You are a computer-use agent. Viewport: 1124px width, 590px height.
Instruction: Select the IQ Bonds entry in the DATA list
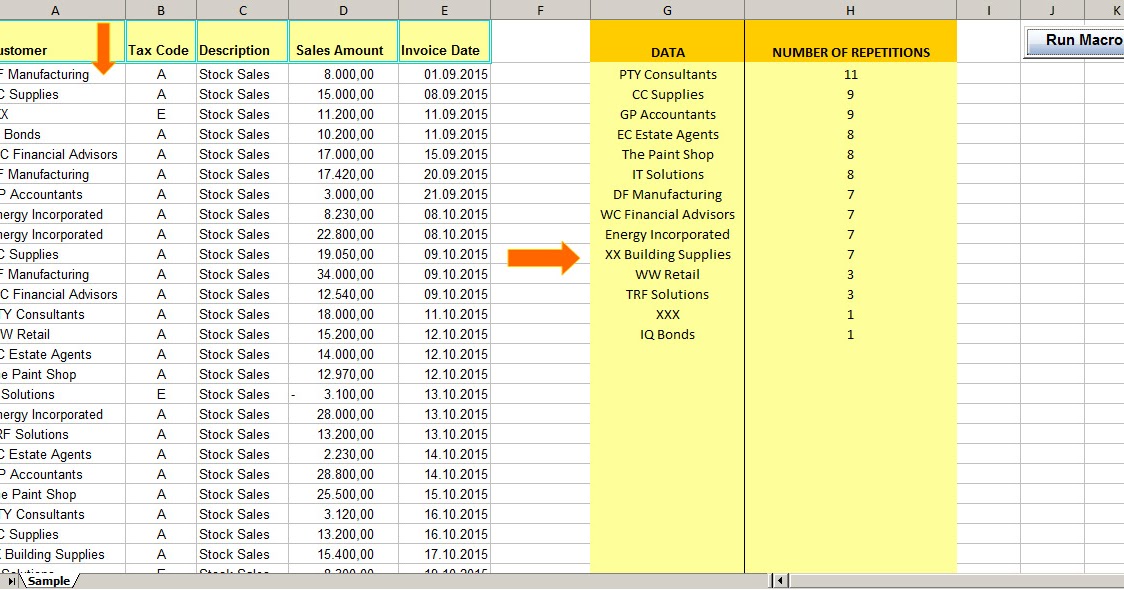[667, 334]
